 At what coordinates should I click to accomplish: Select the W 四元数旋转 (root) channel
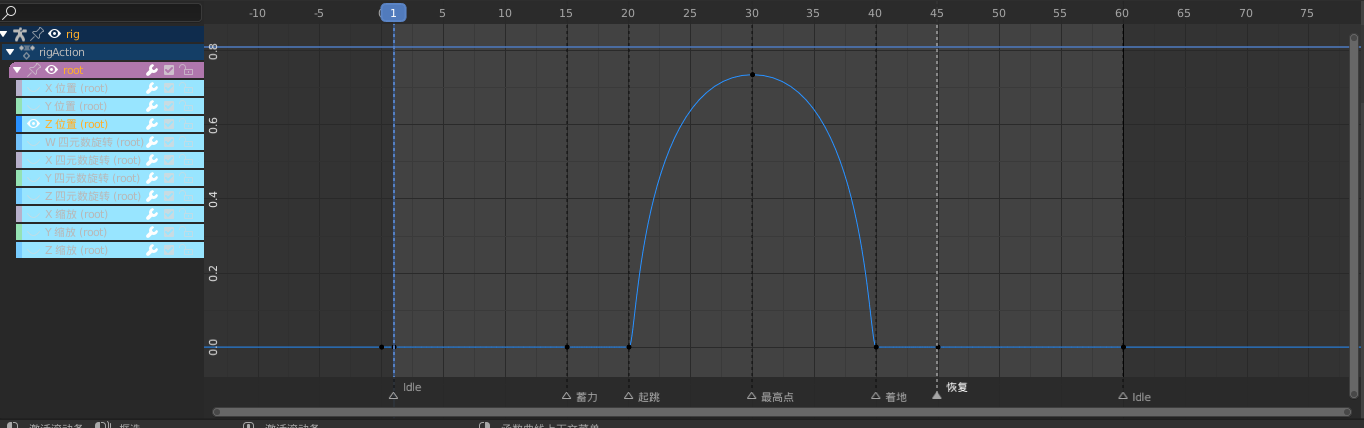(x=95, y=142)
